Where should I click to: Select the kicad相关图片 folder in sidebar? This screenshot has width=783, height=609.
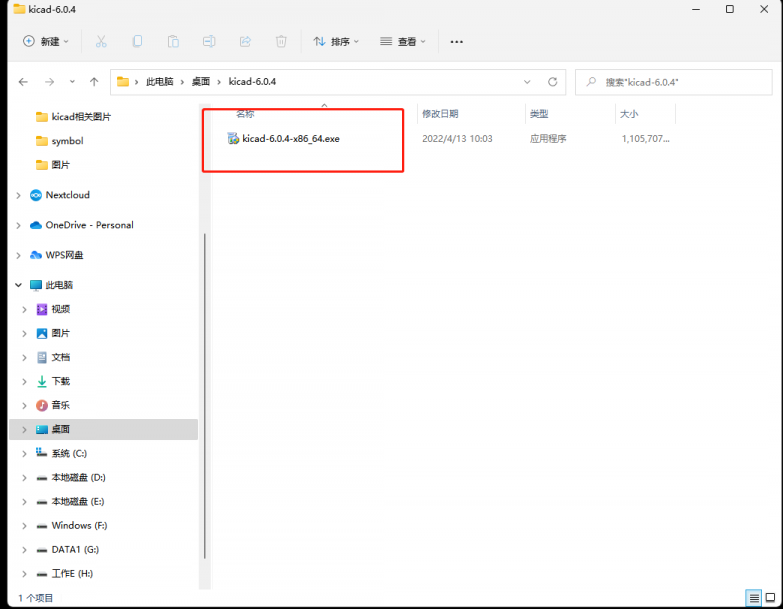click(73, 117)
